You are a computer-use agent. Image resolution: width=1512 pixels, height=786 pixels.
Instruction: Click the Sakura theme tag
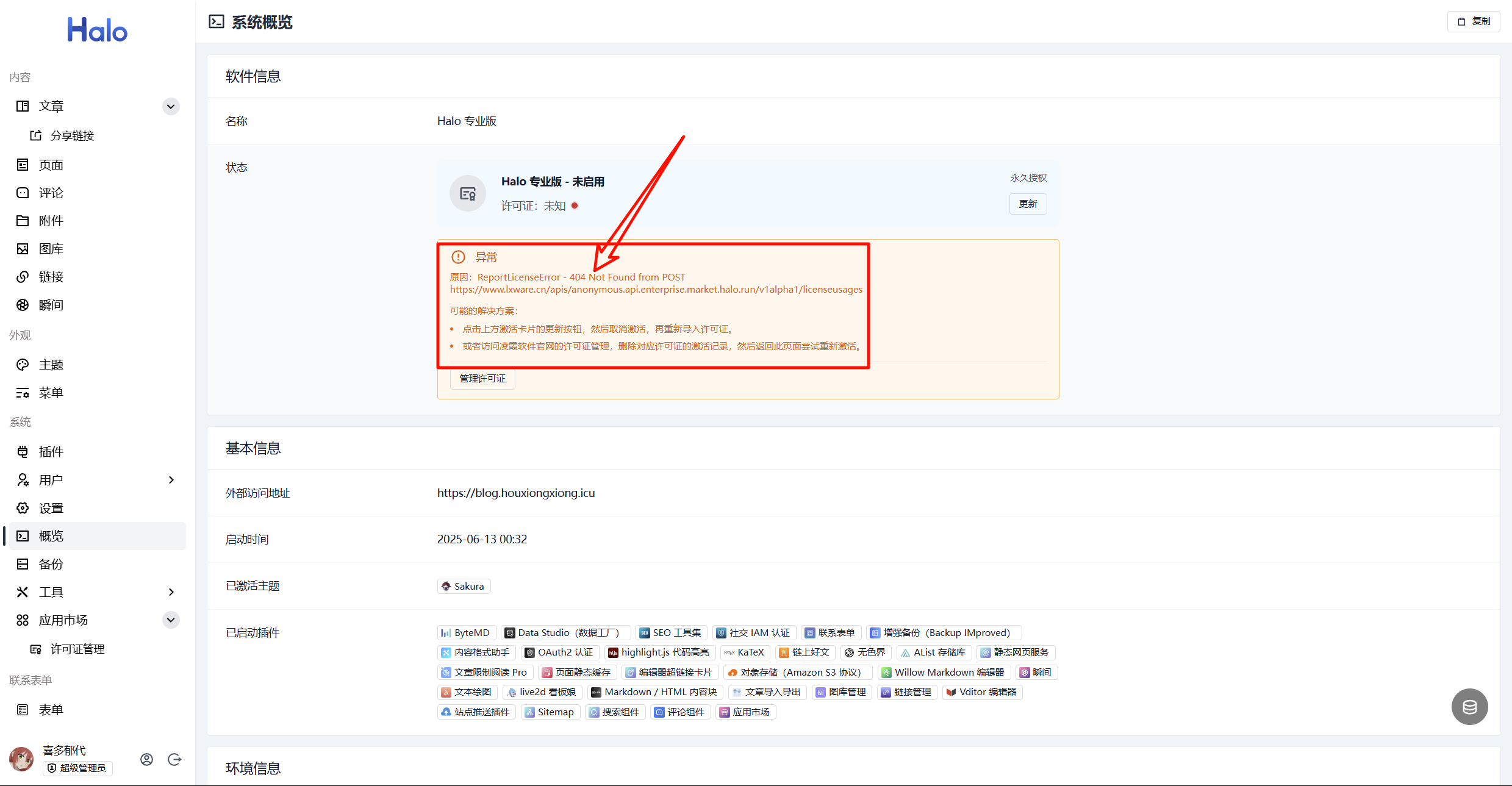tap(464, 586)
